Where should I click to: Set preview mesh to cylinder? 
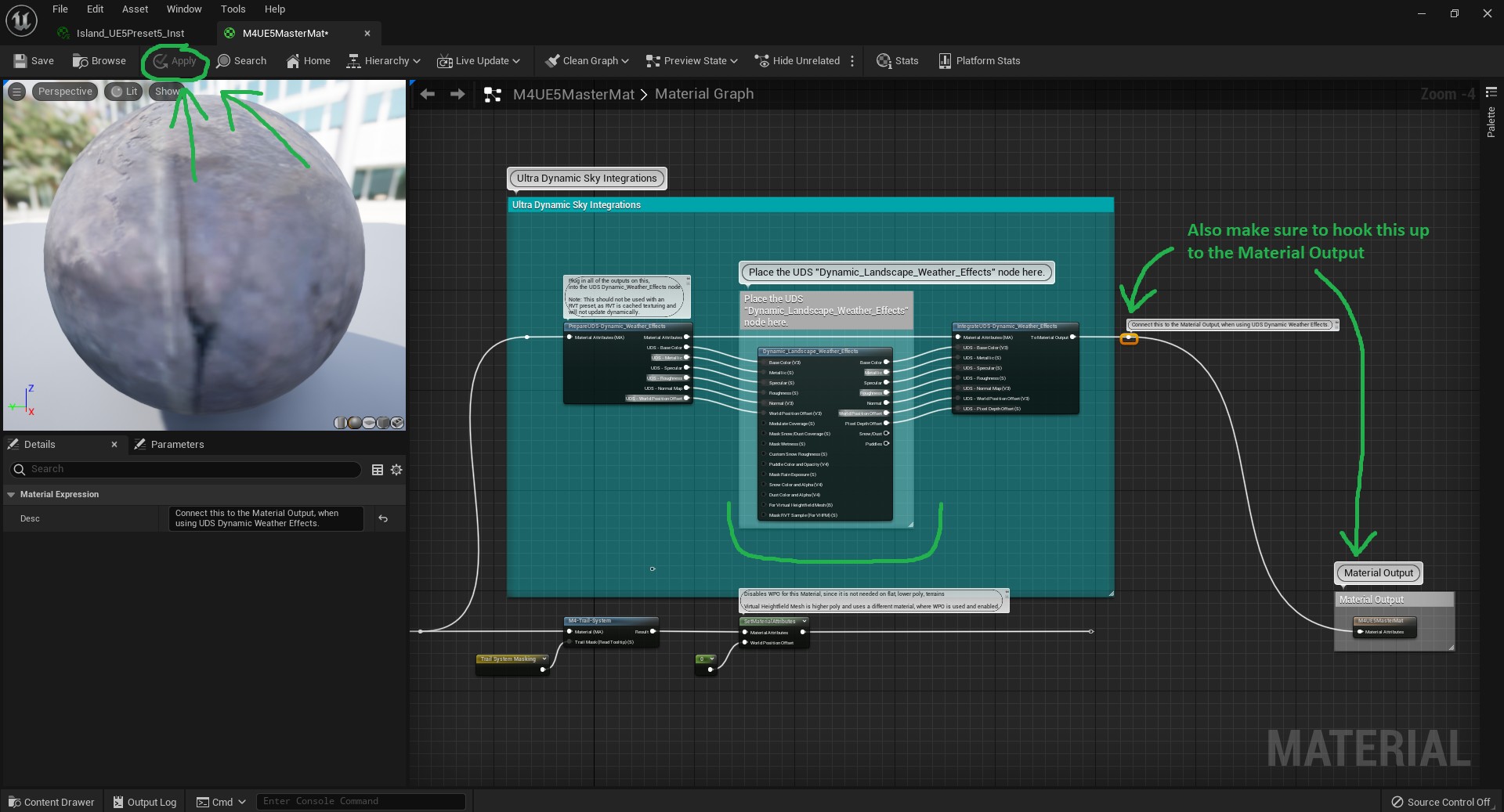pyautogui.click(x=341, y=423)
